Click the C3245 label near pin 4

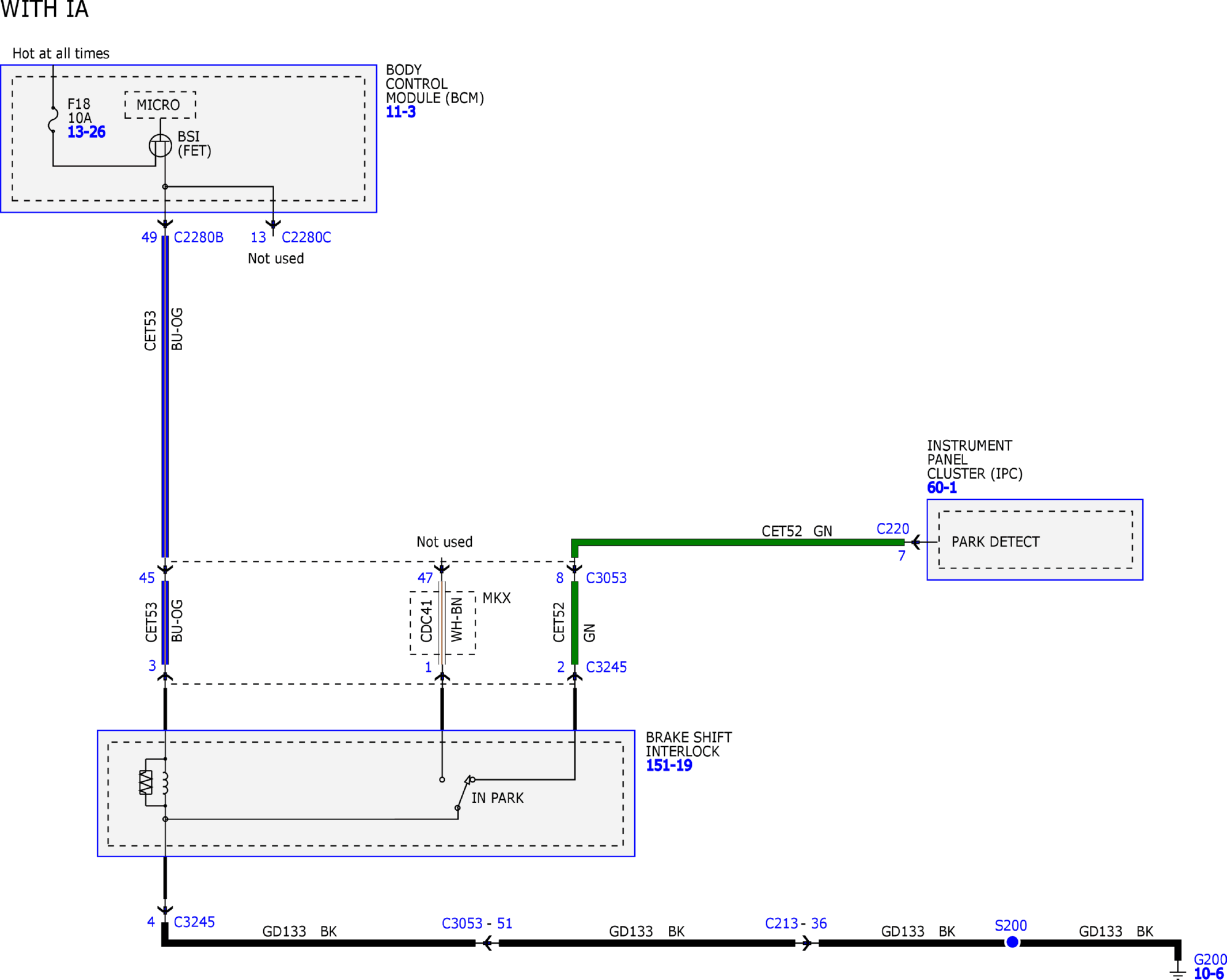point(194,922)
